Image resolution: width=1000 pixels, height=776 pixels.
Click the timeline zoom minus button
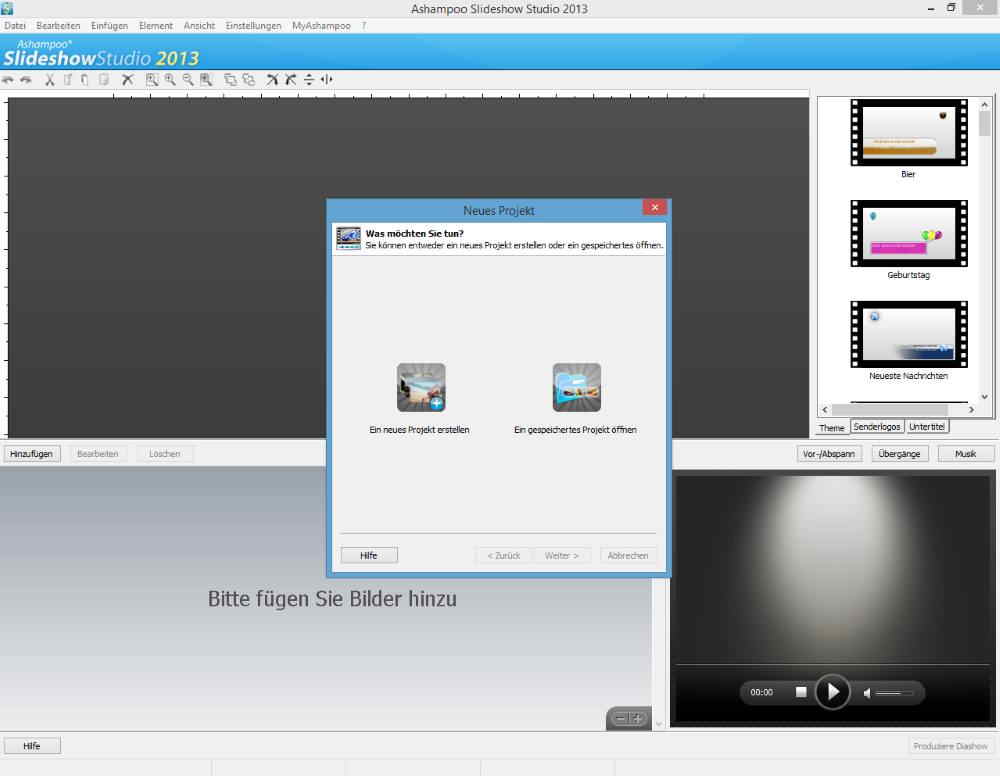(621, 719)
